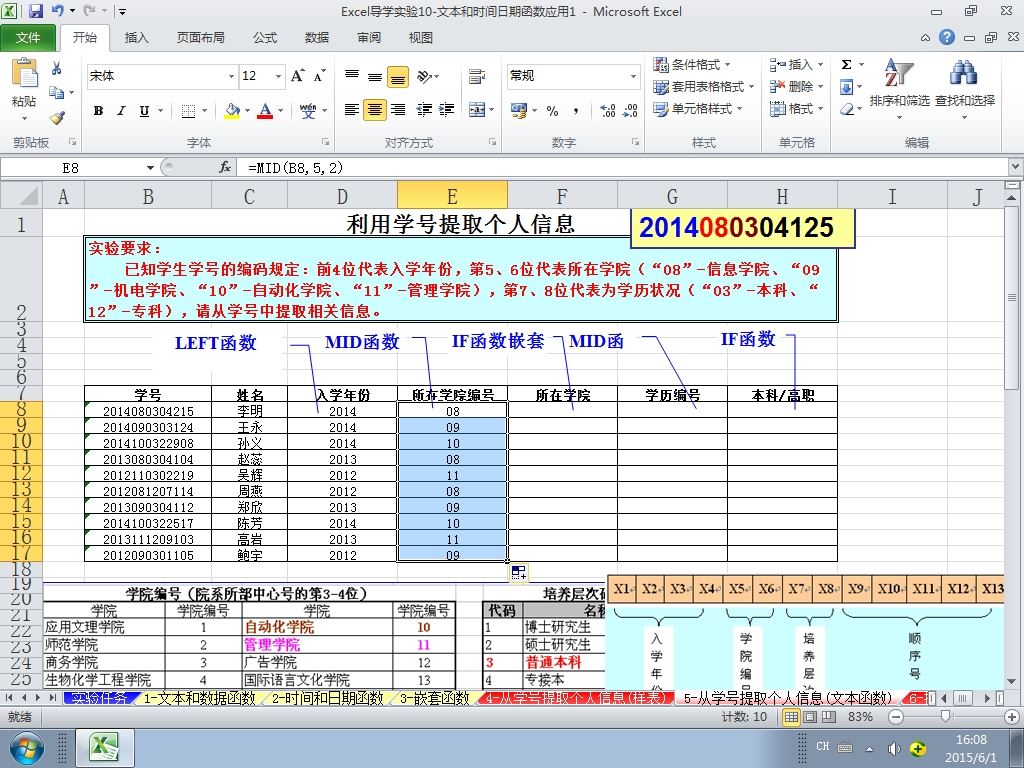Click the Percent style icon
1024x768 pixels.
pyautogui.click(x=552, y=111)
